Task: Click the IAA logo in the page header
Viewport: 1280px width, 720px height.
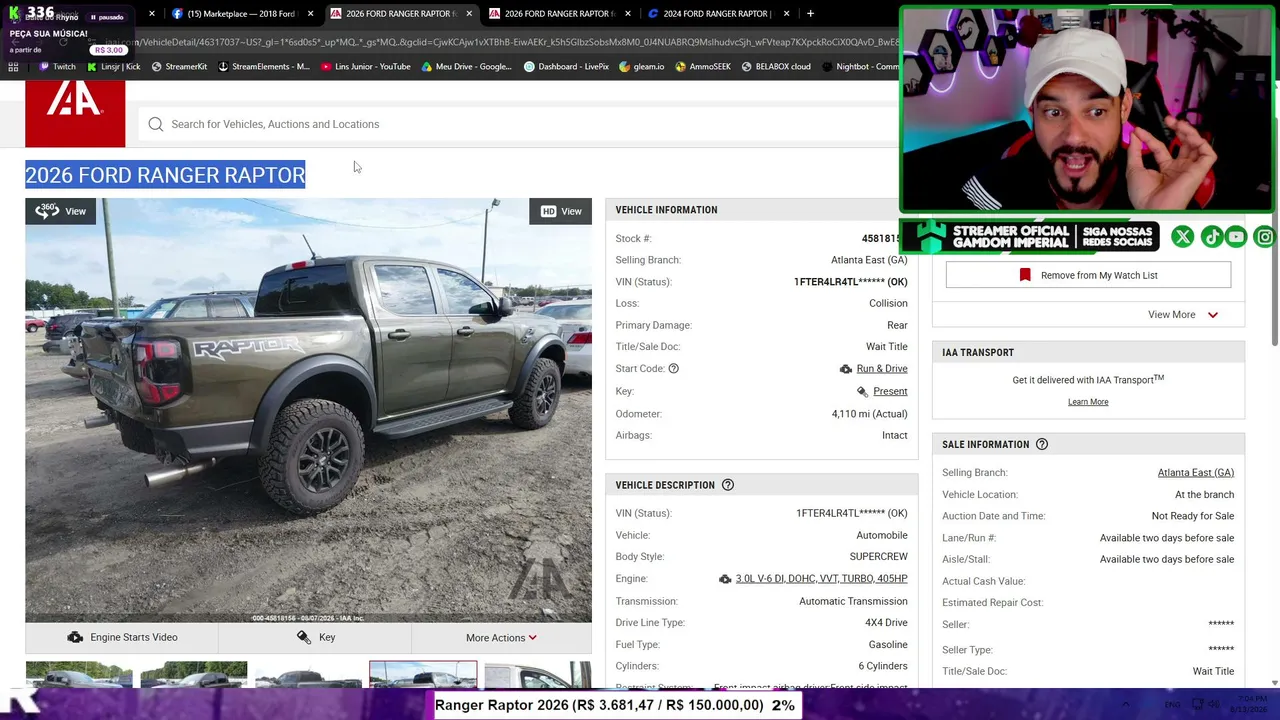Action: 75,114
